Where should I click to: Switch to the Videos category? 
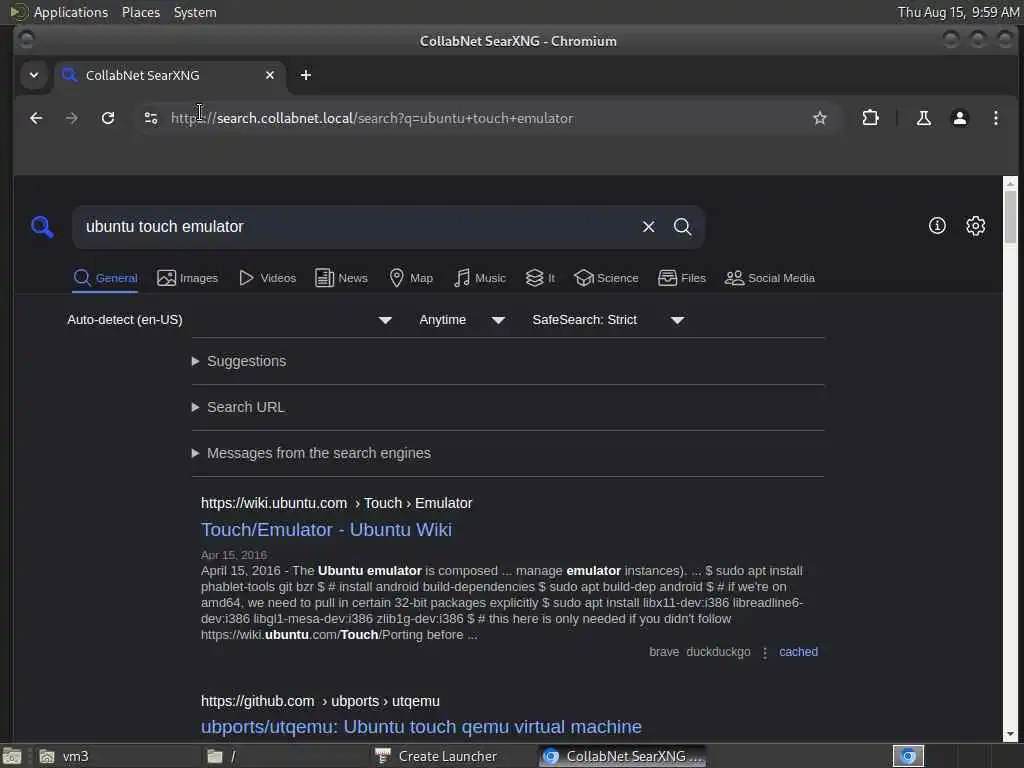tap(268, 278)
